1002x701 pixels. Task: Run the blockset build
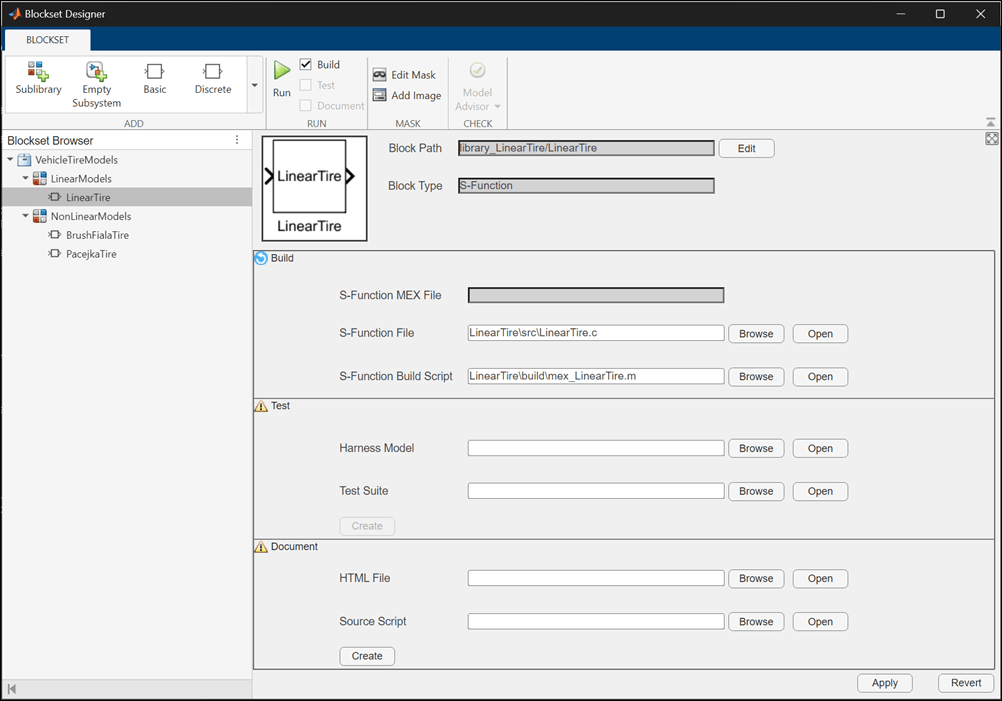[x=281, y=78]
